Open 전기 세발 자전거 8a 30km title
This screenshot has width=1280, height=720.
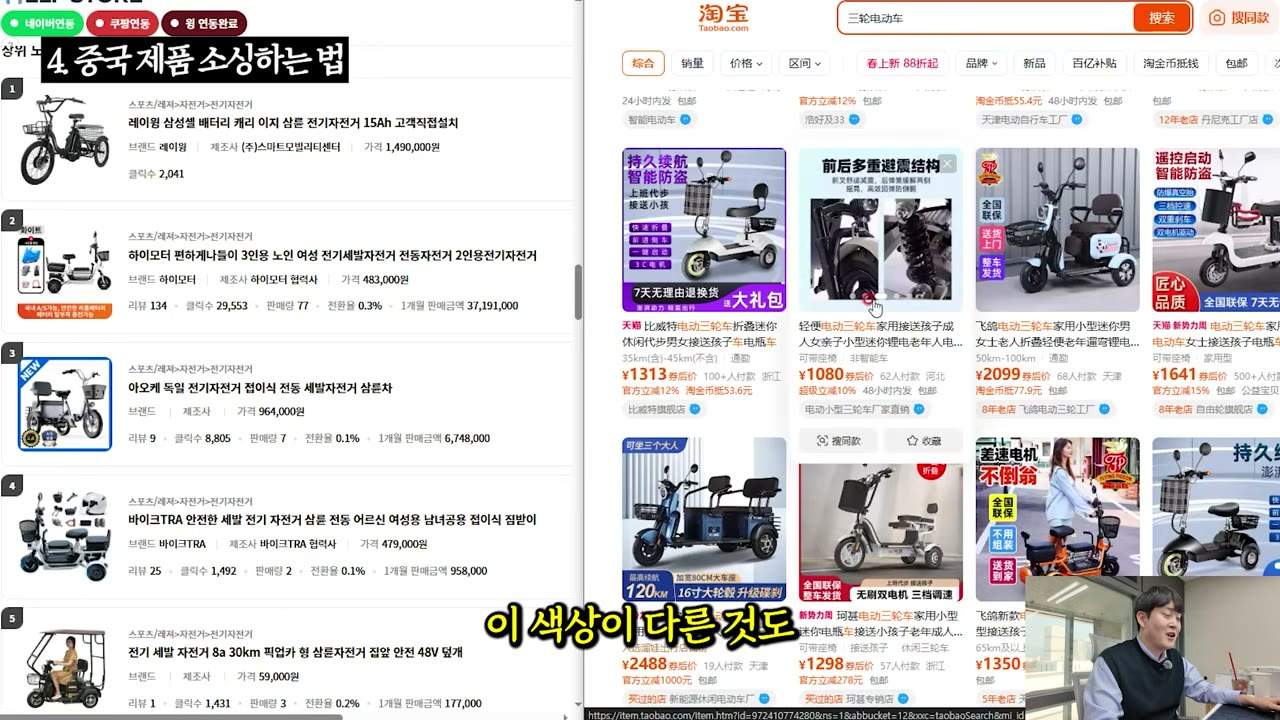click(295, 653)
